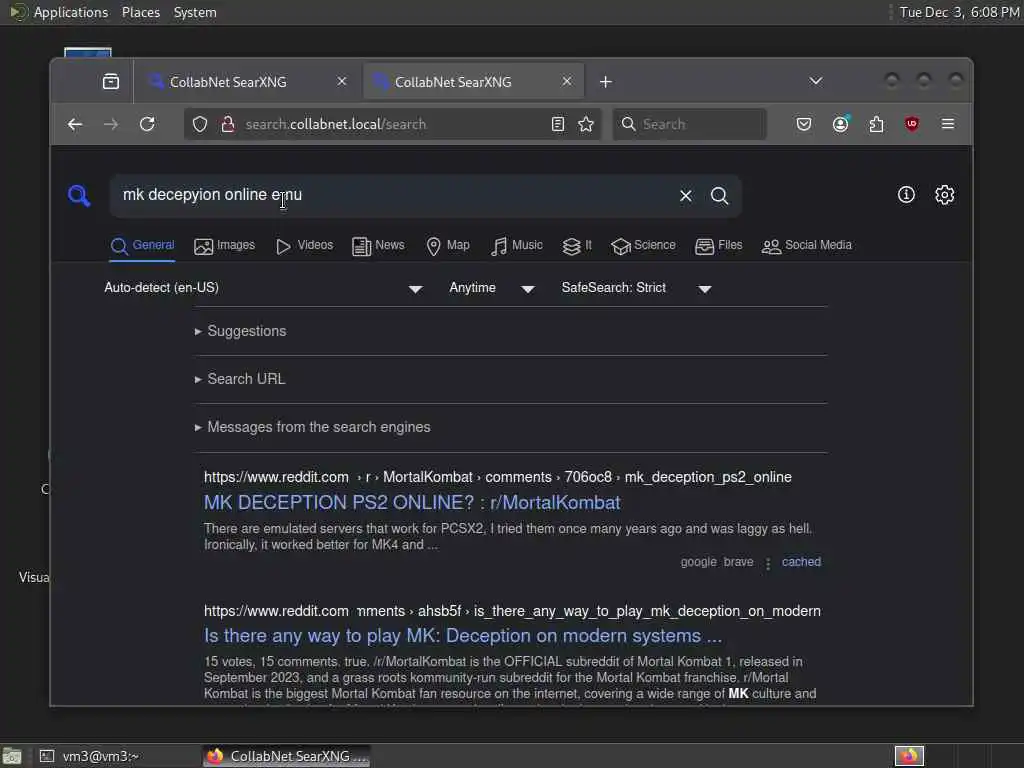The height and width of the screenshot is (768, 1024).
Task: Click the search query input field
Action: 392,195
